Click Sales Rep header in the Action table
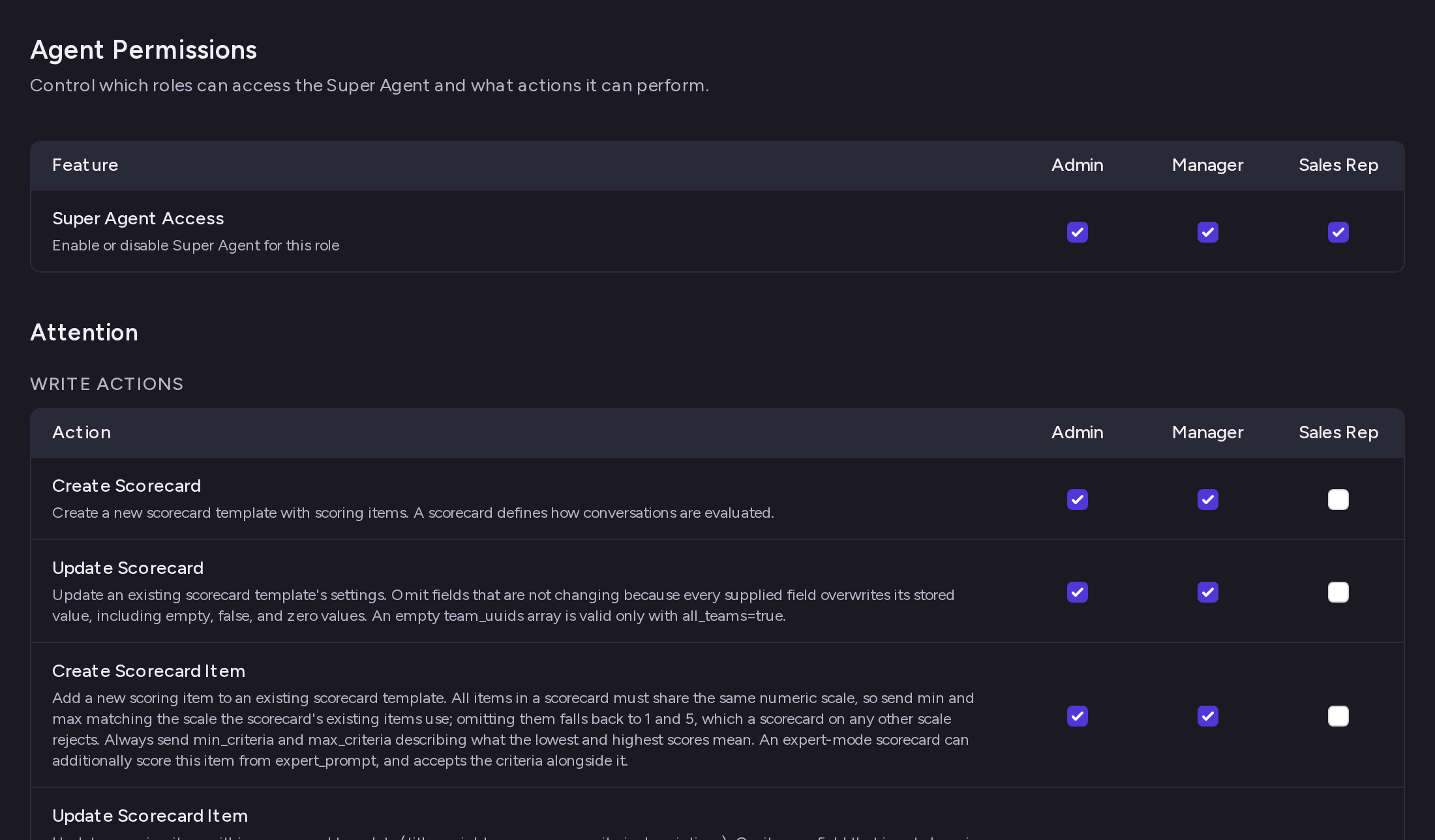This screenshot has width=1435, height=840. click(x=1338, y=432)
